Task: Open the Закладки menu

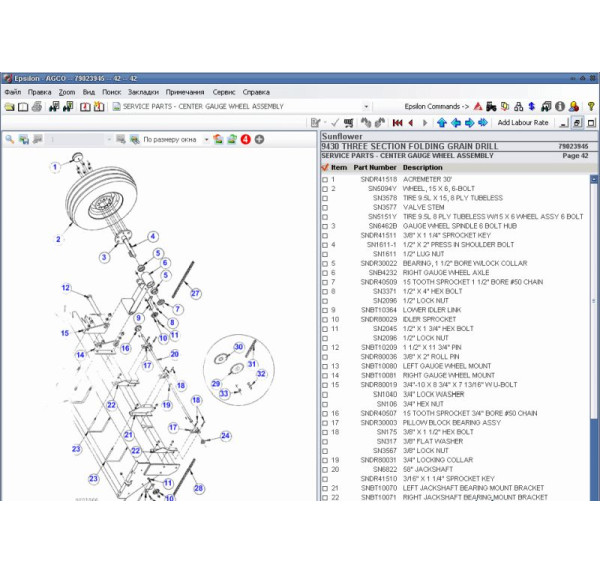Action: (142, 92)
